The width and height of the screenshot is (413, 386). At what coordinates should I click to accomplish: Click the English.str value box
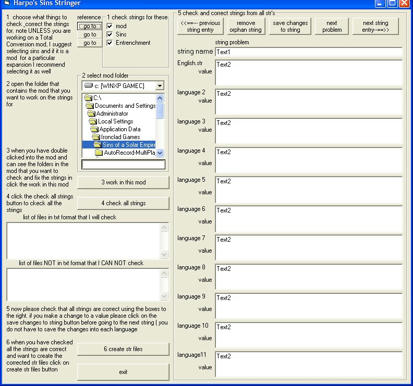(309, 73)
